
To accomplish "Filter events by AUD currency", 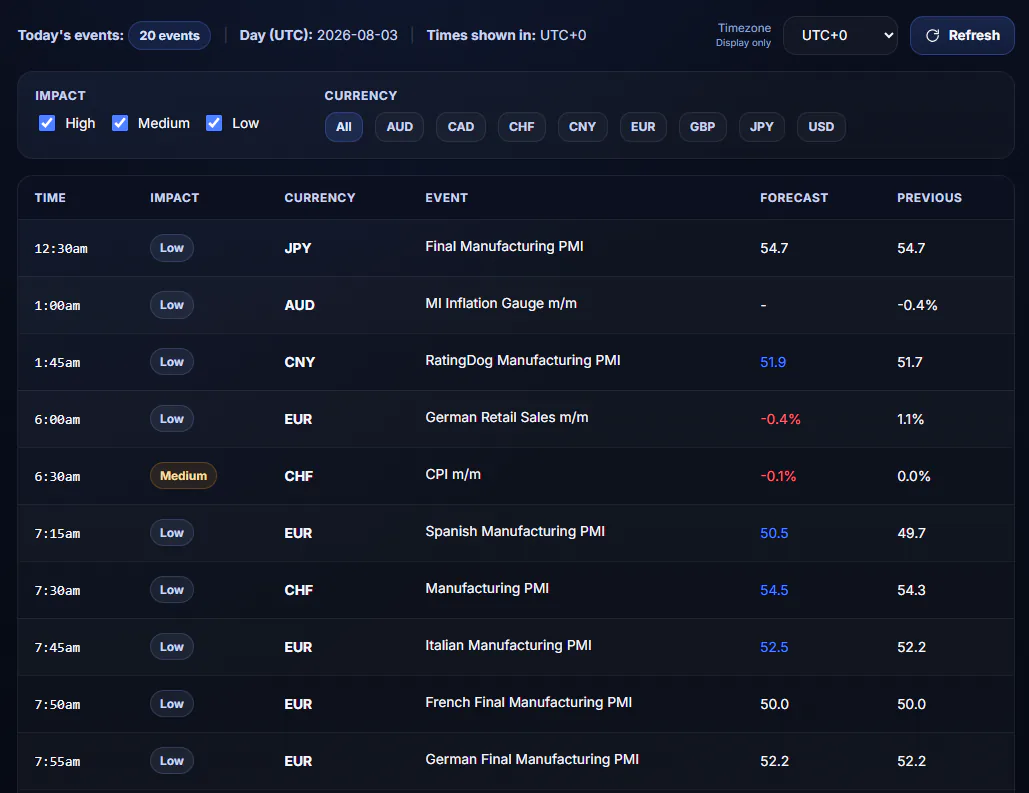I will point(400,127).
